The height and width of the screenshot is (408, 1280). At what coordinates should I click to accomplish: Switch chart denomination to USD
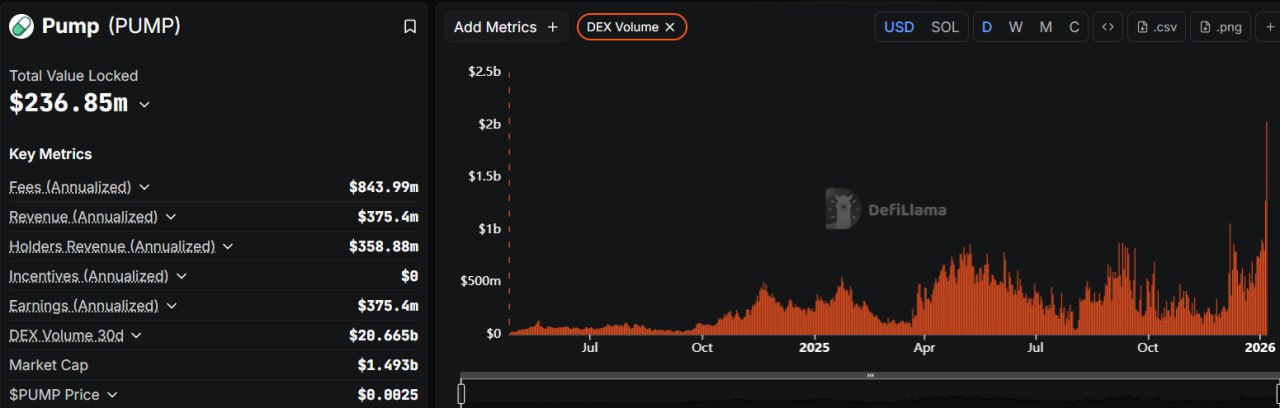click(898, 27)
